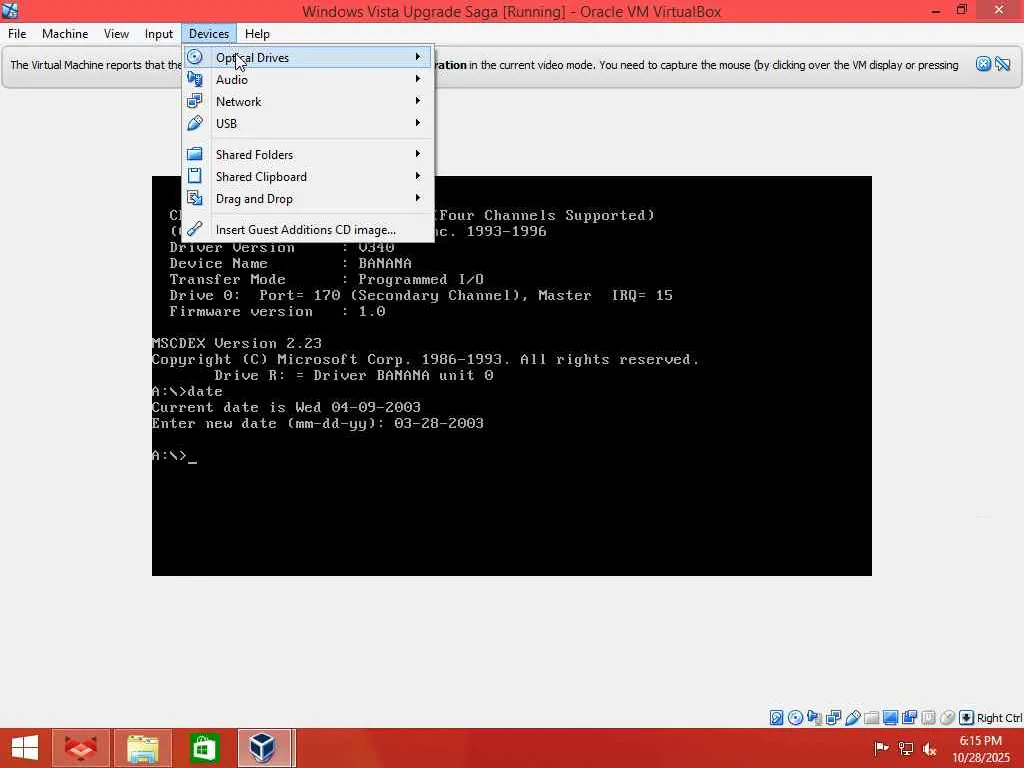Close the Devices menu via its title
This screenshot has width=1024, height=768.
pos(209,34)
